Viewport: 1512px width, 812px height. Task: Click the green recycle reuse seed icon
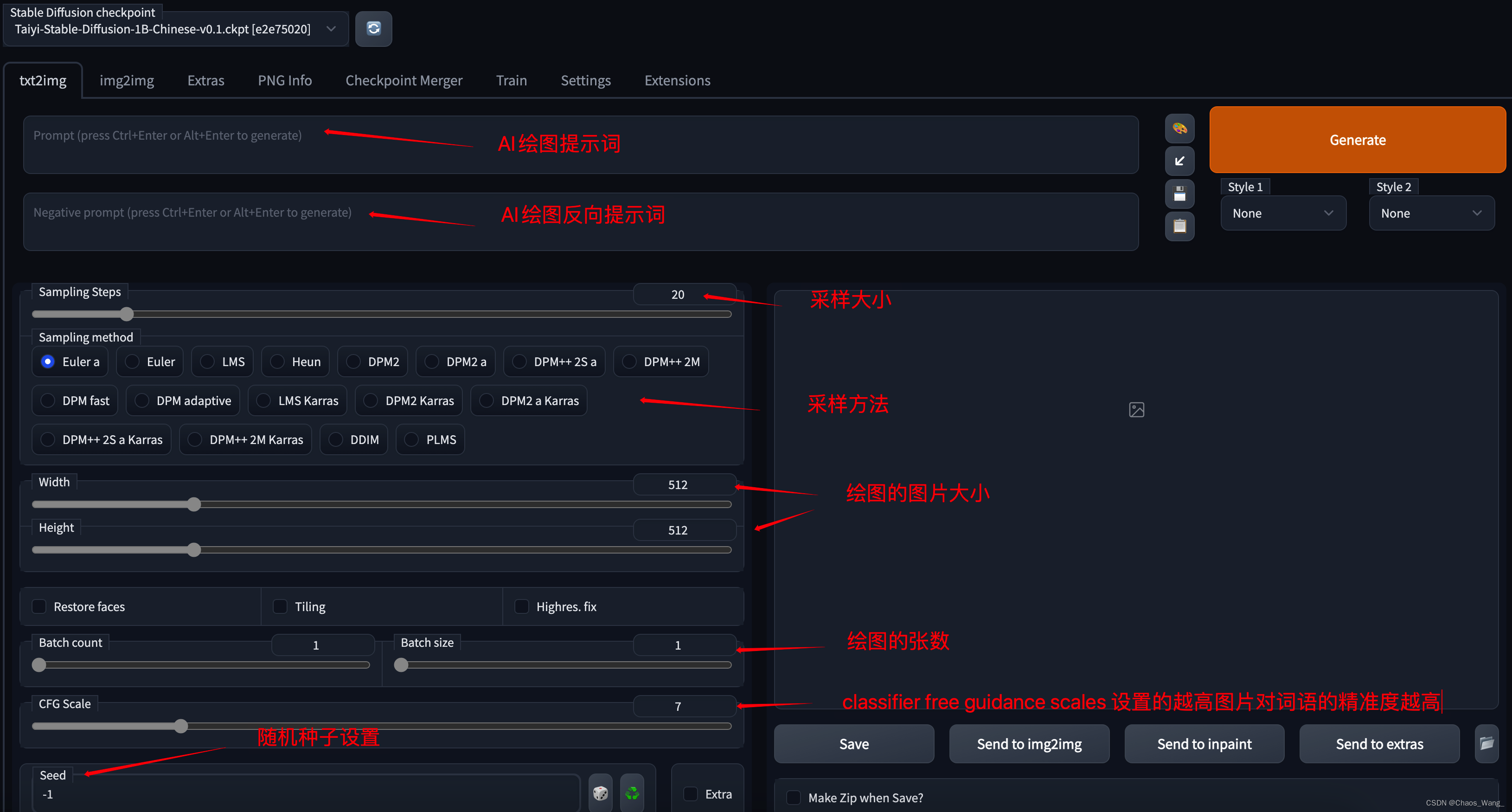click(632, 793)
